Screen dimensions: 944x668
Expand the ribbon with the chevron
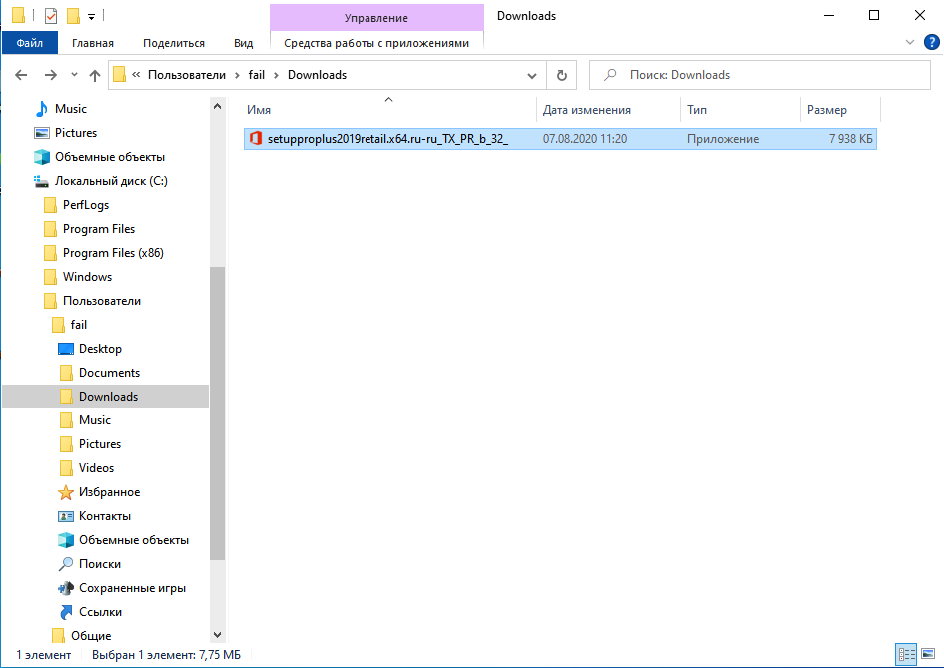click(x=910, y=42)
